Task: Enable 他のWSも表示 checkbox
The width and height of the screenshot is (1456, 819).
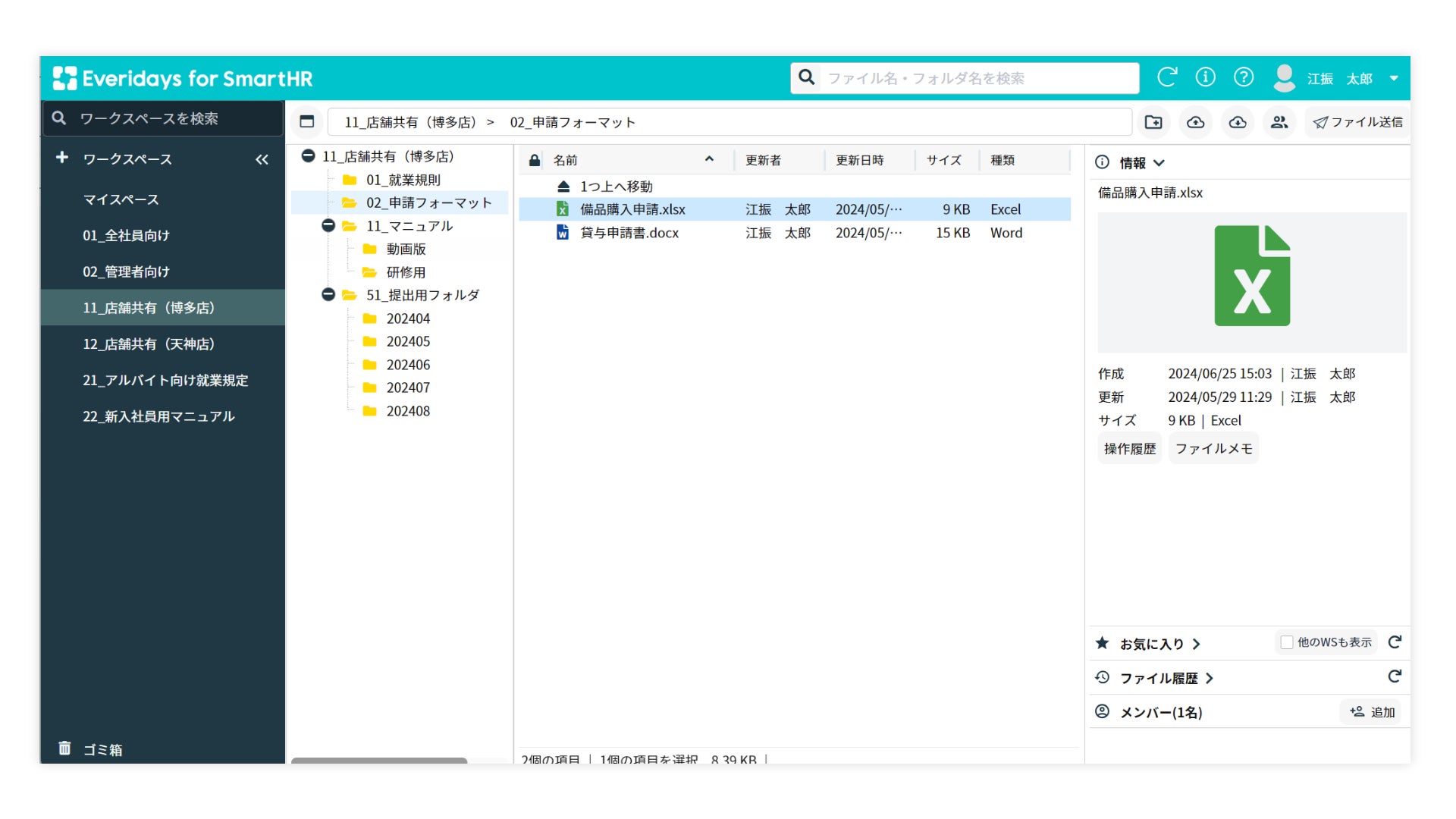Action: [1287, 642]
